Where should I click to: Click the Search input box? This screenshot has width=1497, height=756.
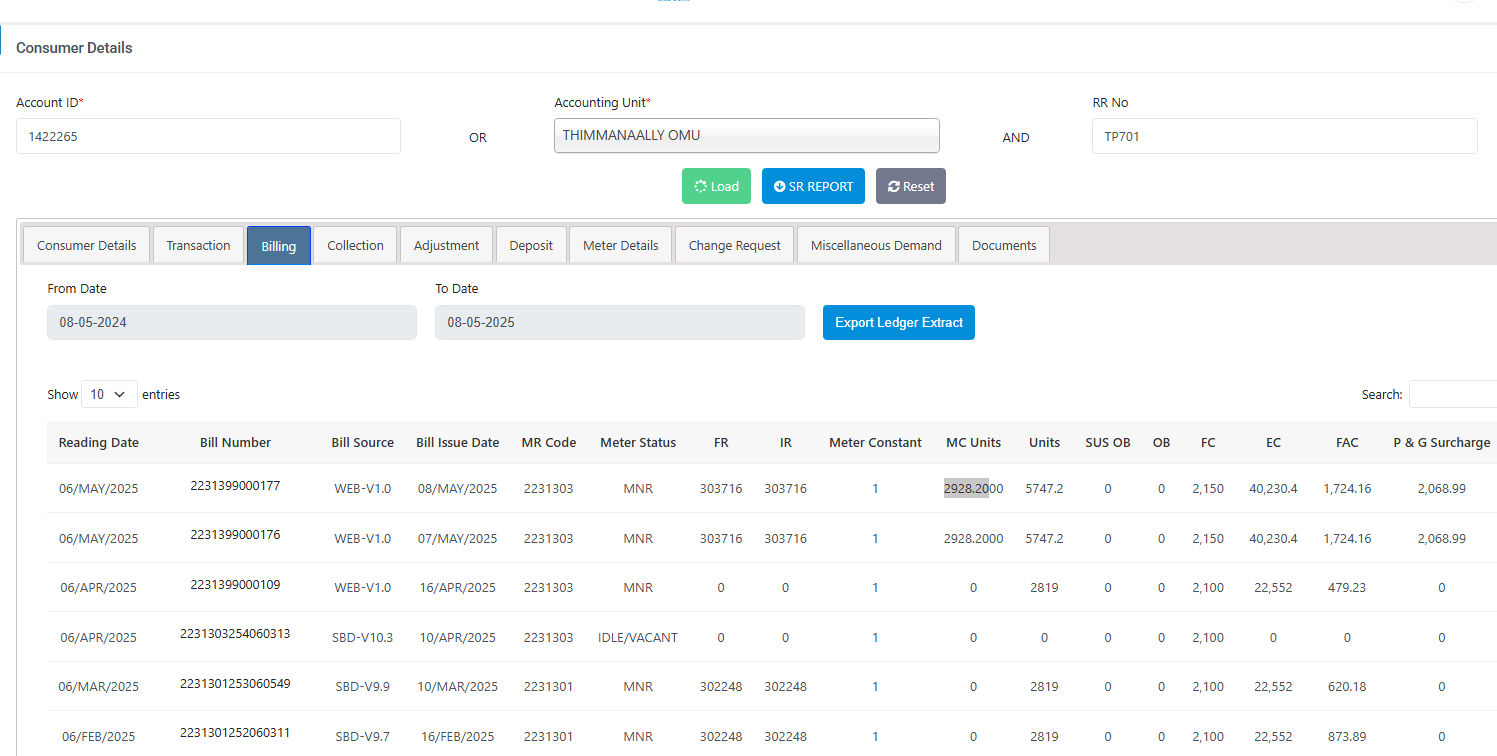1452,394
